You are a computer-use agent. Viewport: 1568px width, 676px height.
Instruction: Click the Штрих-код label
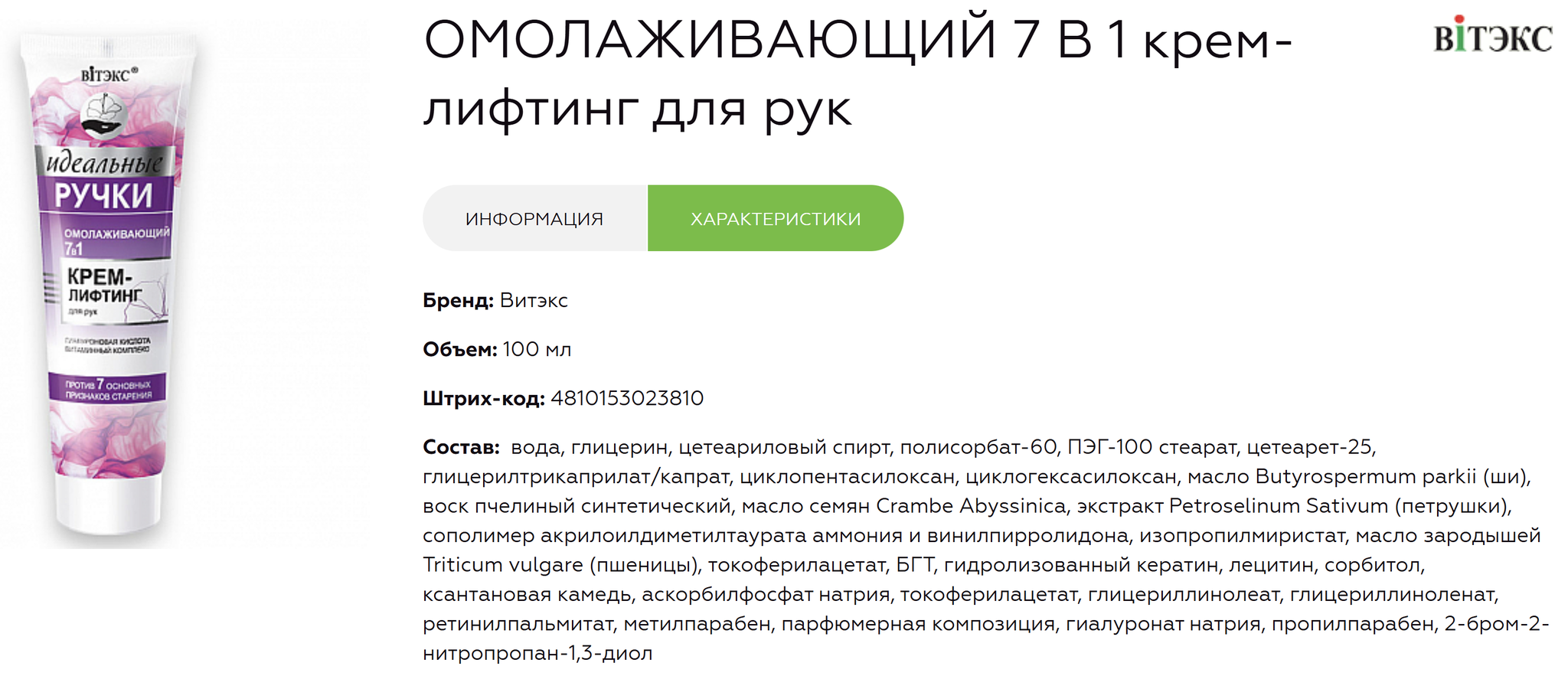point(483,399)
